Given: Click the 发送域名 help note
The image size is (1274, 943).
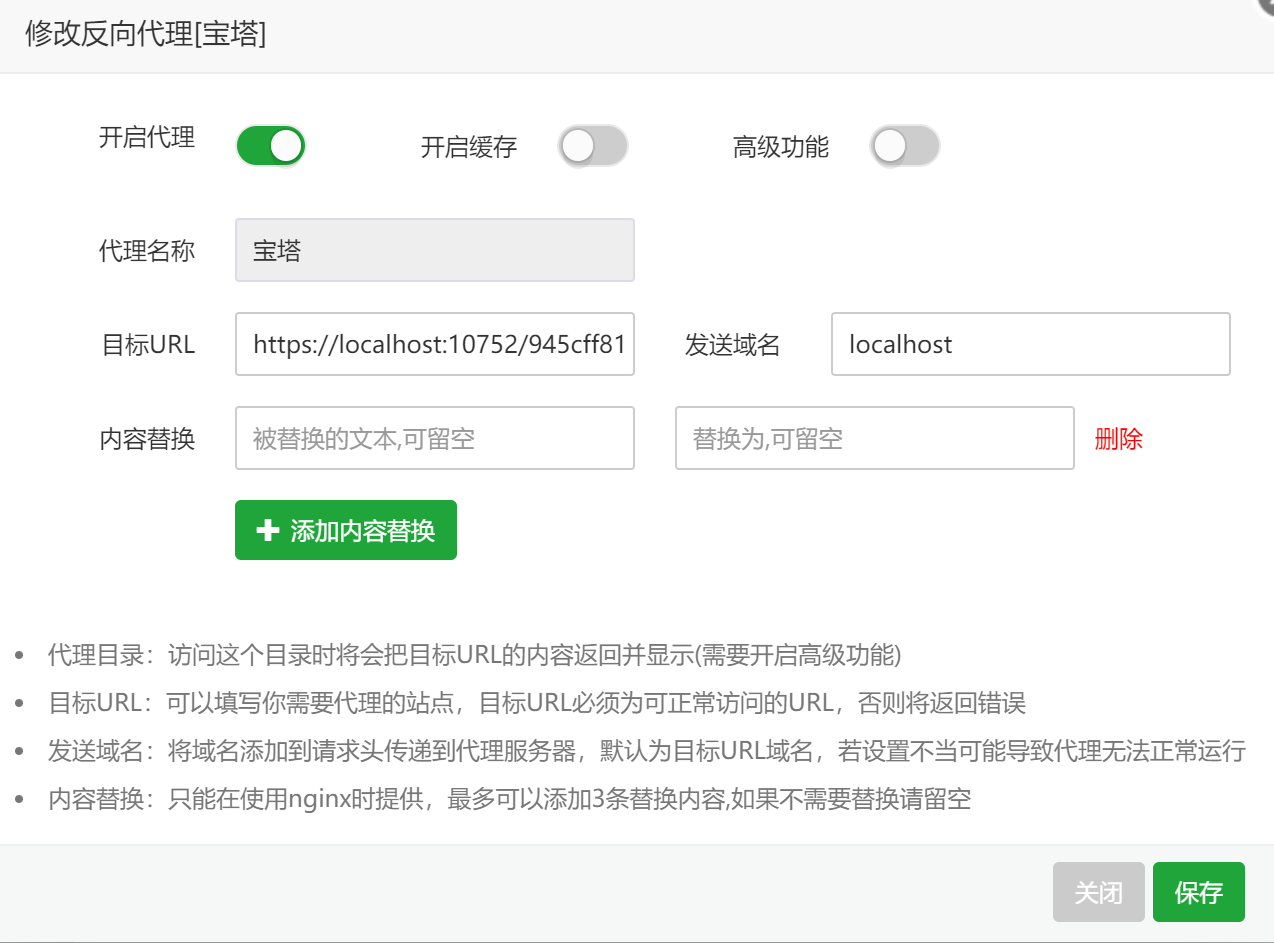Looking at the screenshot, I should click(x=647, y=751).
